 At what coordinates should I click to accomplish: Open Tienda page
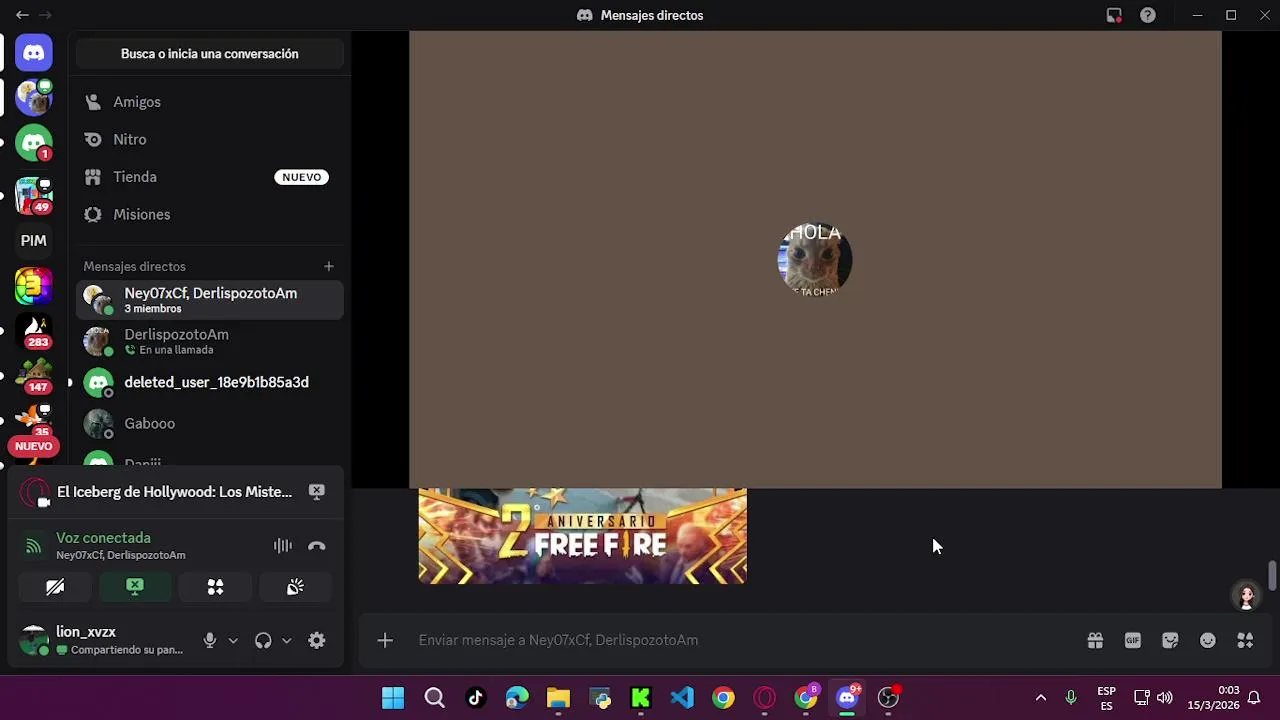[210, 177]
